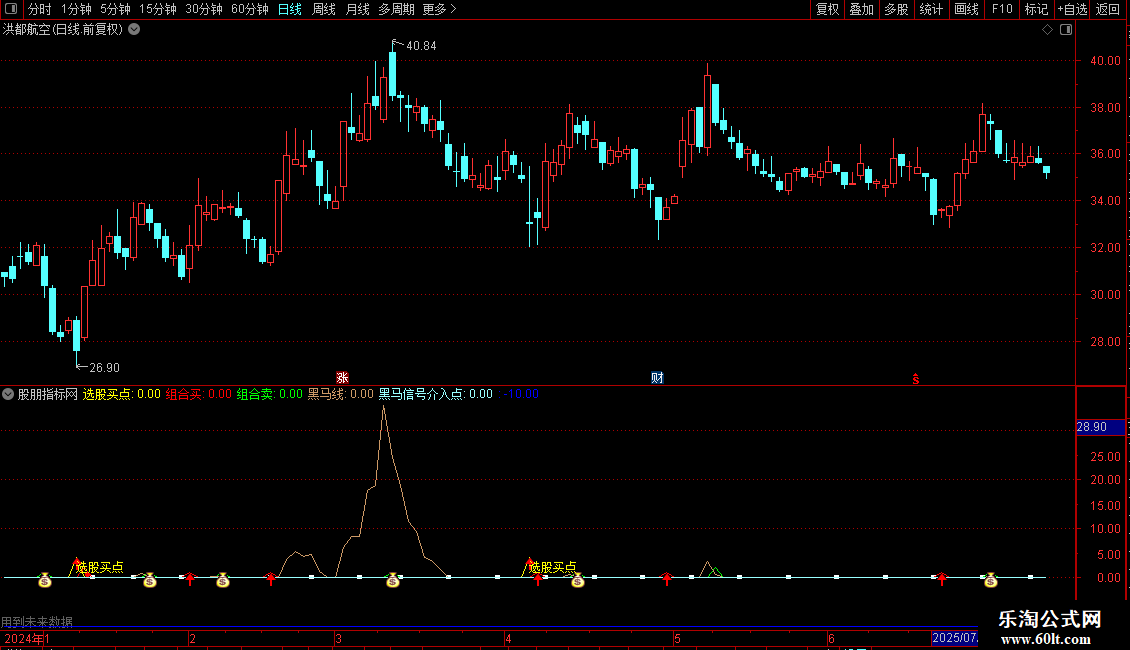Select the 30分钟 period
This screenshot has height=650, width=1130.
tap(204, 9)
